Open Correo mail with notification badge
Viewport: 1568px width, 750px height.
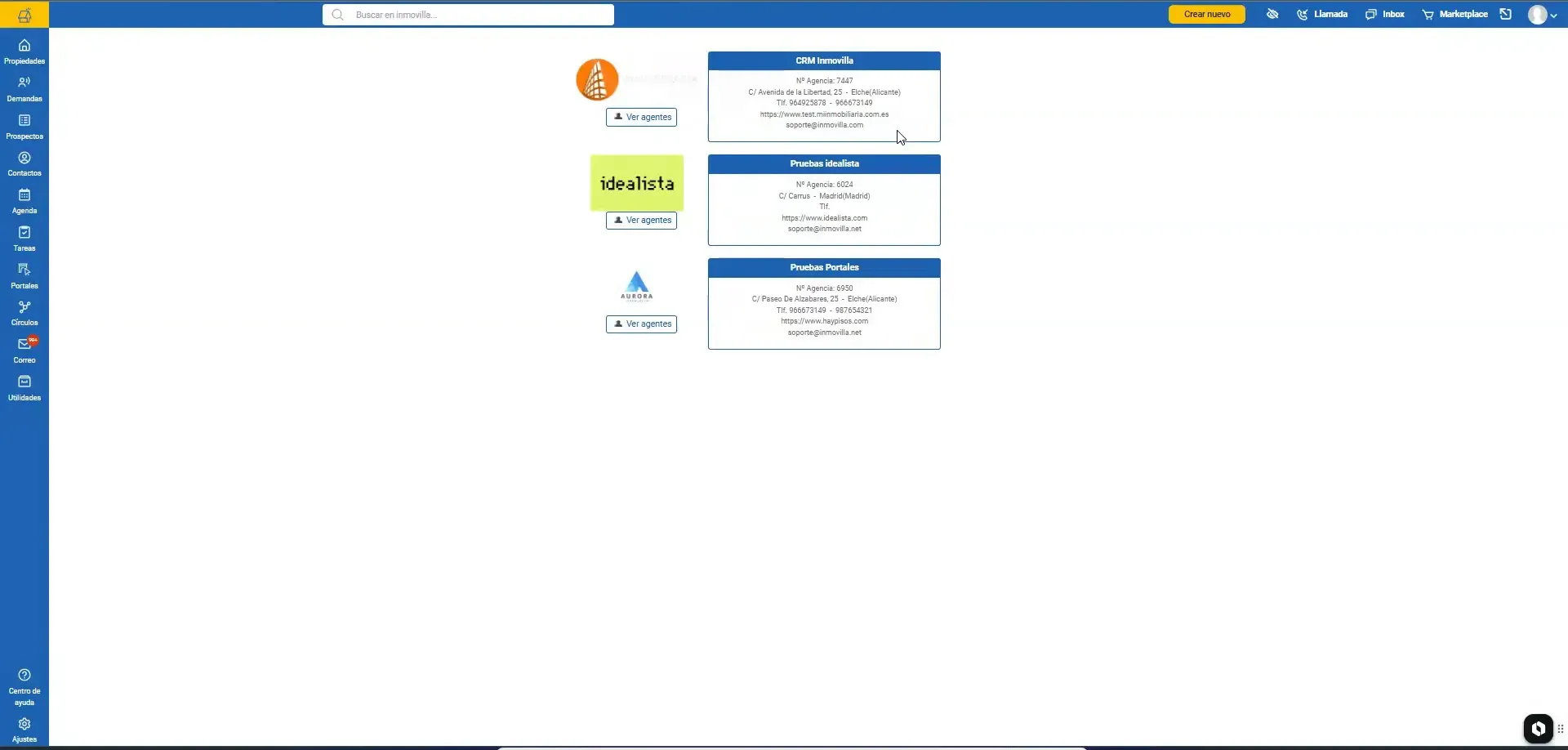tap(24, 350)
